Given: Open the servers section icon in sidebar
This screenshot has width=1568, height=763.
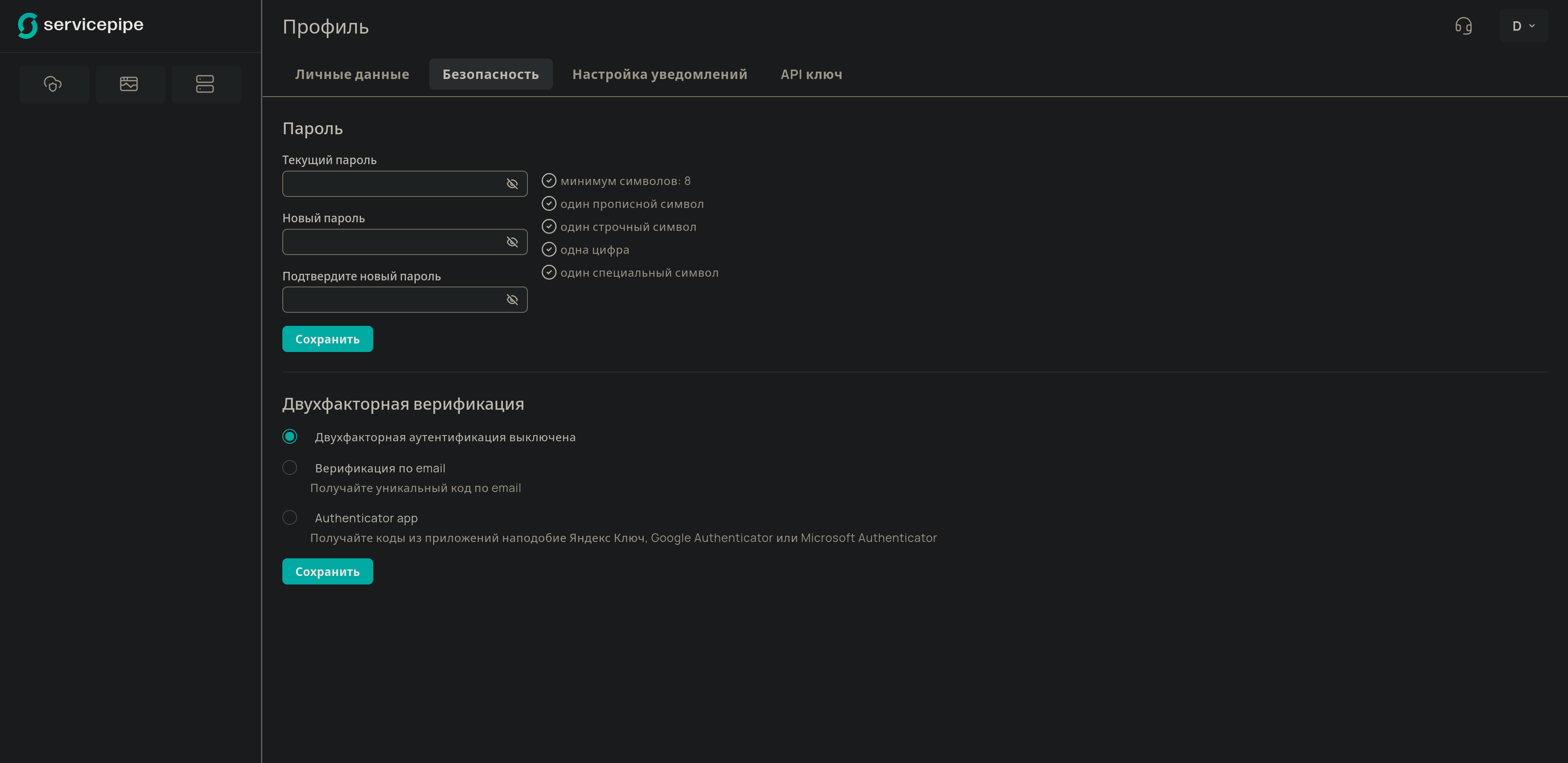Looking at the screenshot, I should point(205,84).
